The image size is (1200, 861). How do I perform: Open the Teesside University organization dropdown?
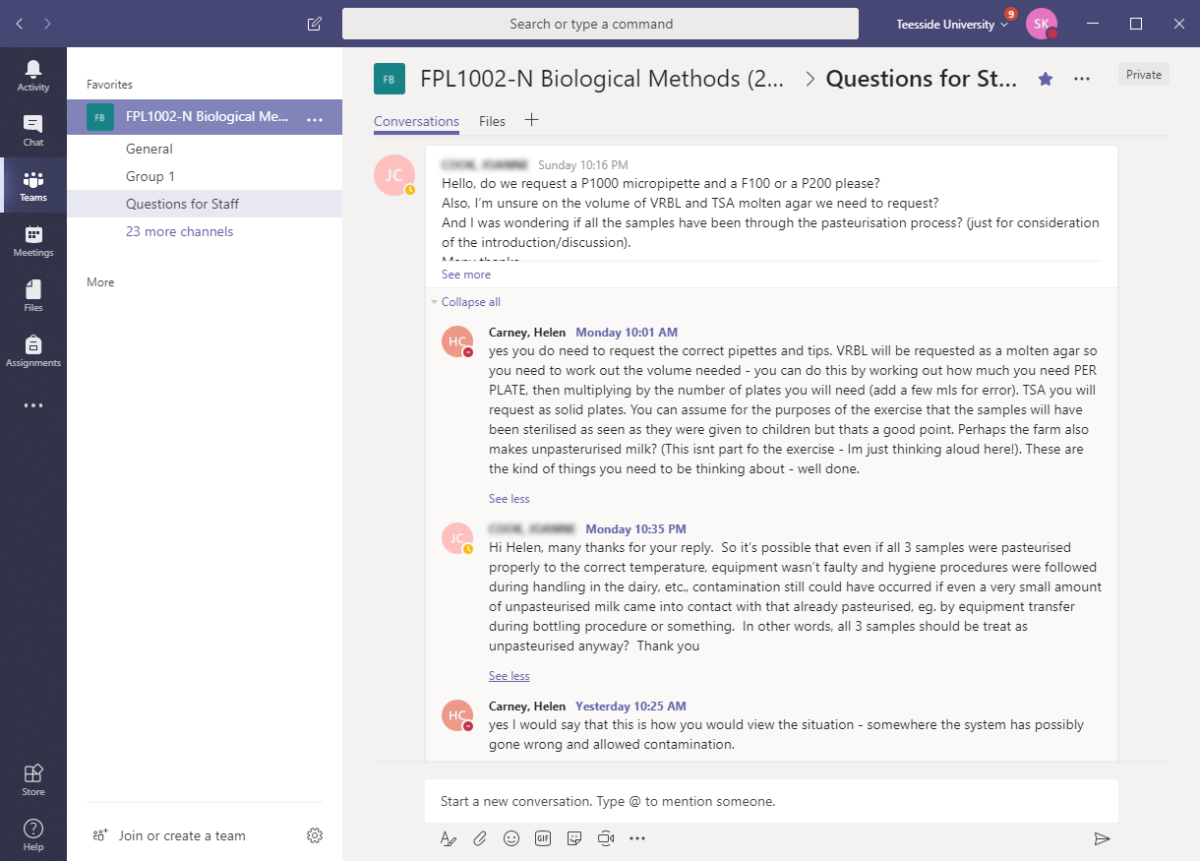click(x=952, y=24)
